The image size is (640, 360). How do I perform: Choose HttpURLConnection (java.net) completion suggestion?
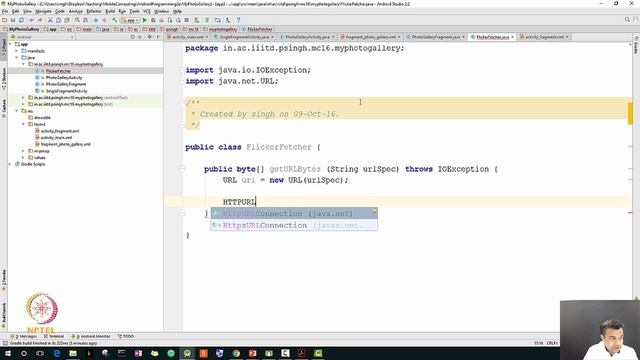[294, 213]
